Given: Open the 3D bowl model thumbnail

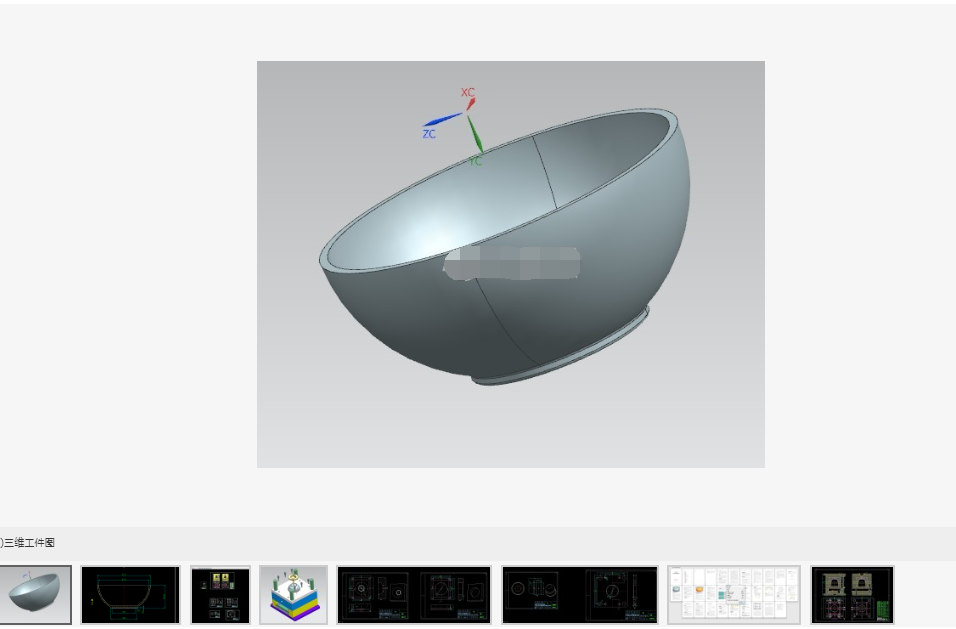Looking at the screenshot, I should click(x=35, y=595).
